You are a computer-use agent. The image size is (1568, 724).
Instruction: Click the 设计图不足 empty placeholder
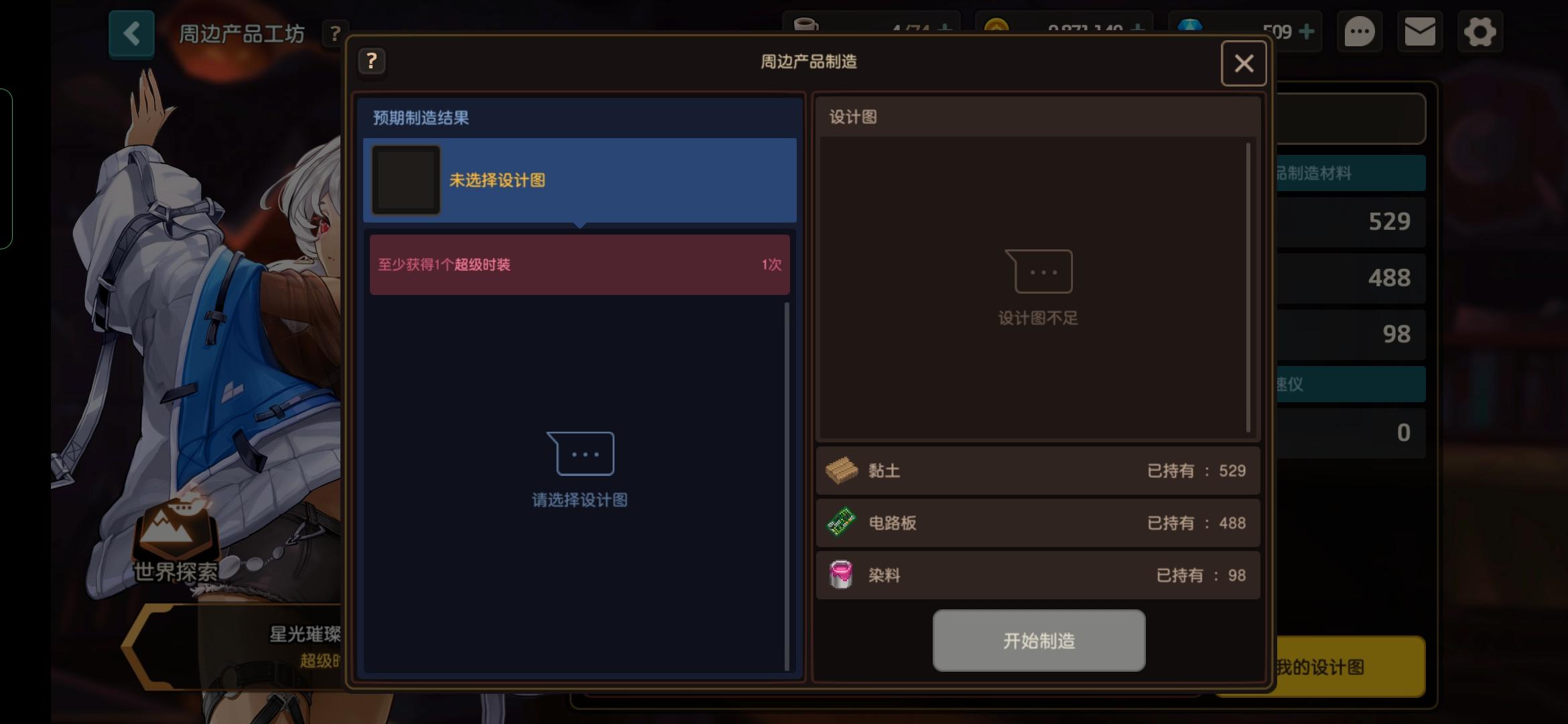pyautogui.click(x=1039, y=288)
